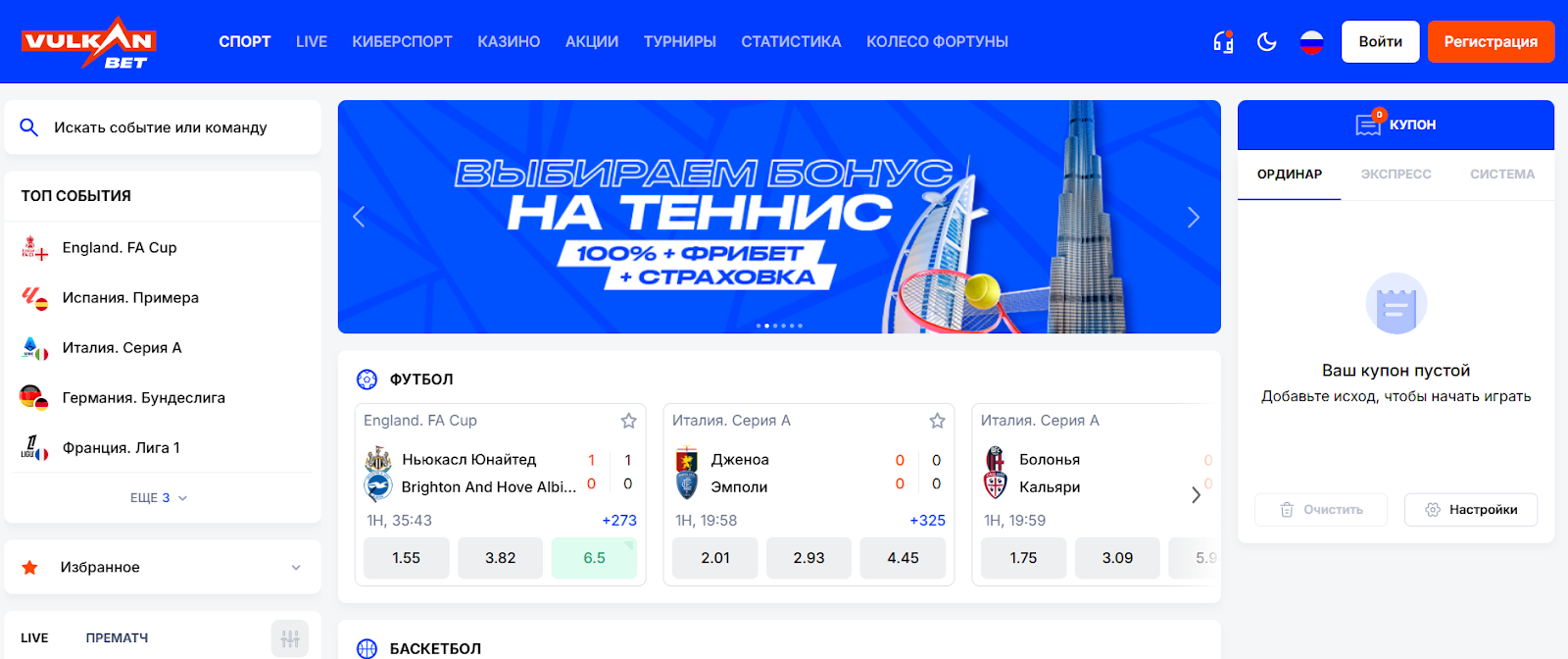
Task: Click the search magnifier icon
Action: [x=29, y=127]
